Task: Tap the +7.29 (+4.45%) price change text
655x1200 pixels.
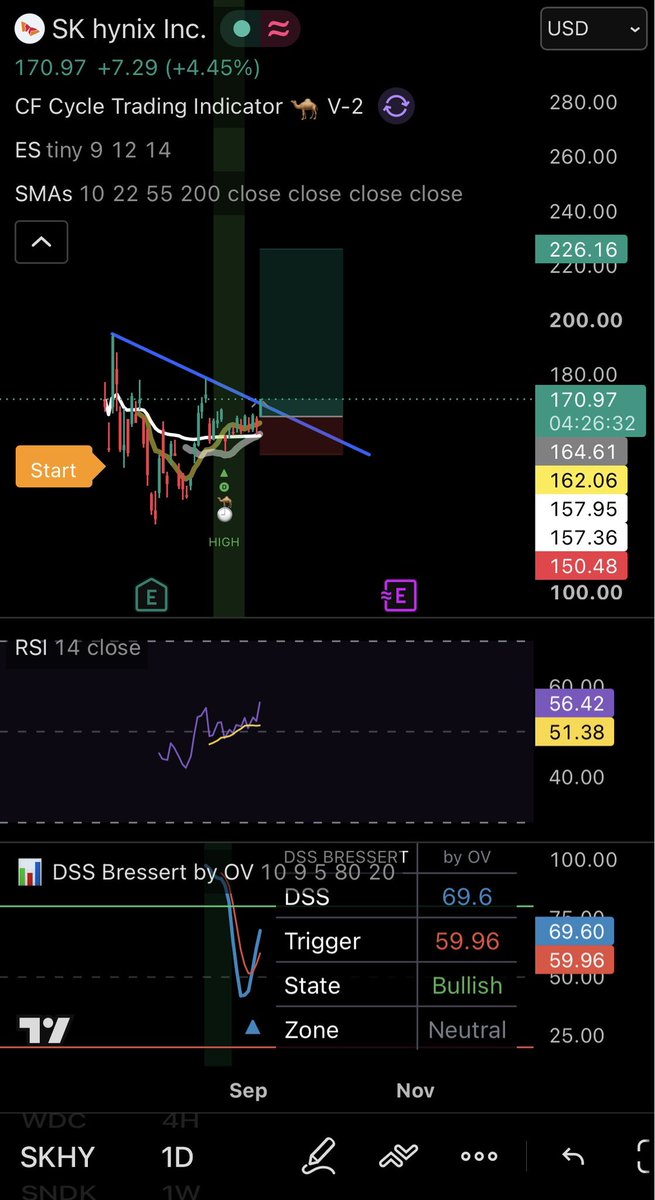Action: 177,68
